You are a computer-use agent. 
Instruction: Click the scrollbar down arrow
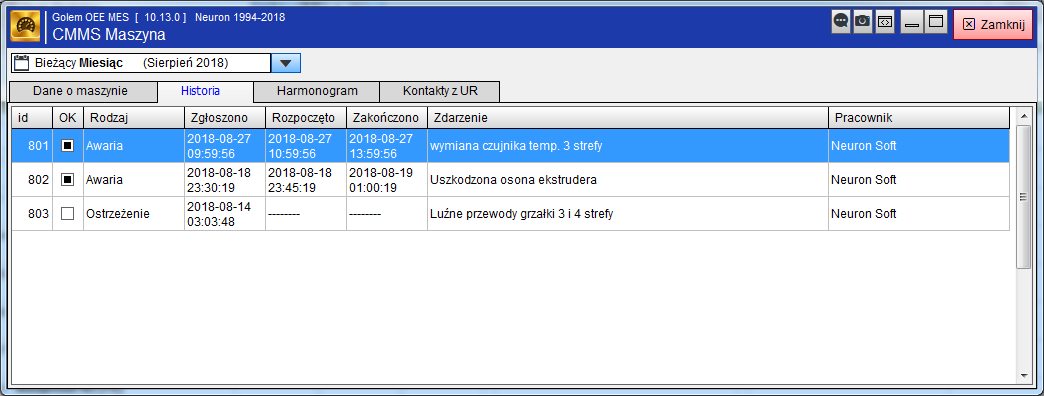[x=1024, y=376]
